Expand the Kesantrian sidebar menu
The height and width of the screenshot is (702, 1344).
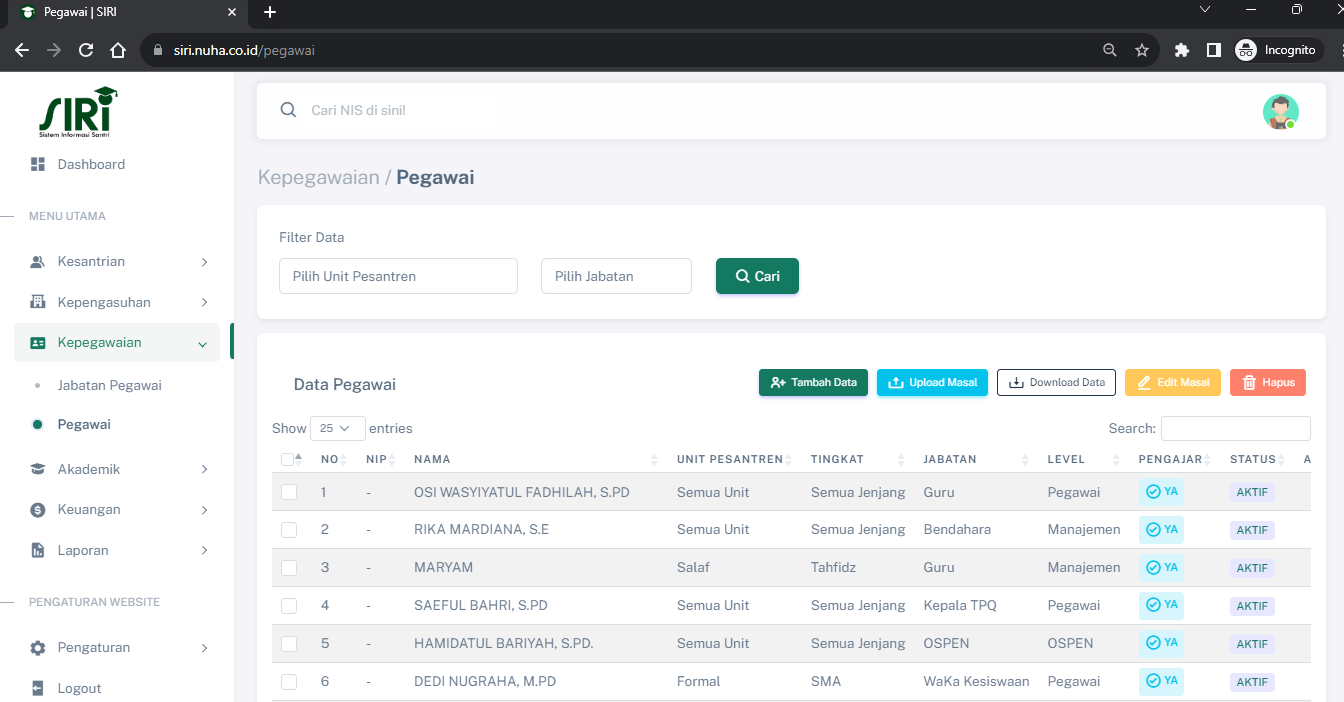tap(118, 262)
